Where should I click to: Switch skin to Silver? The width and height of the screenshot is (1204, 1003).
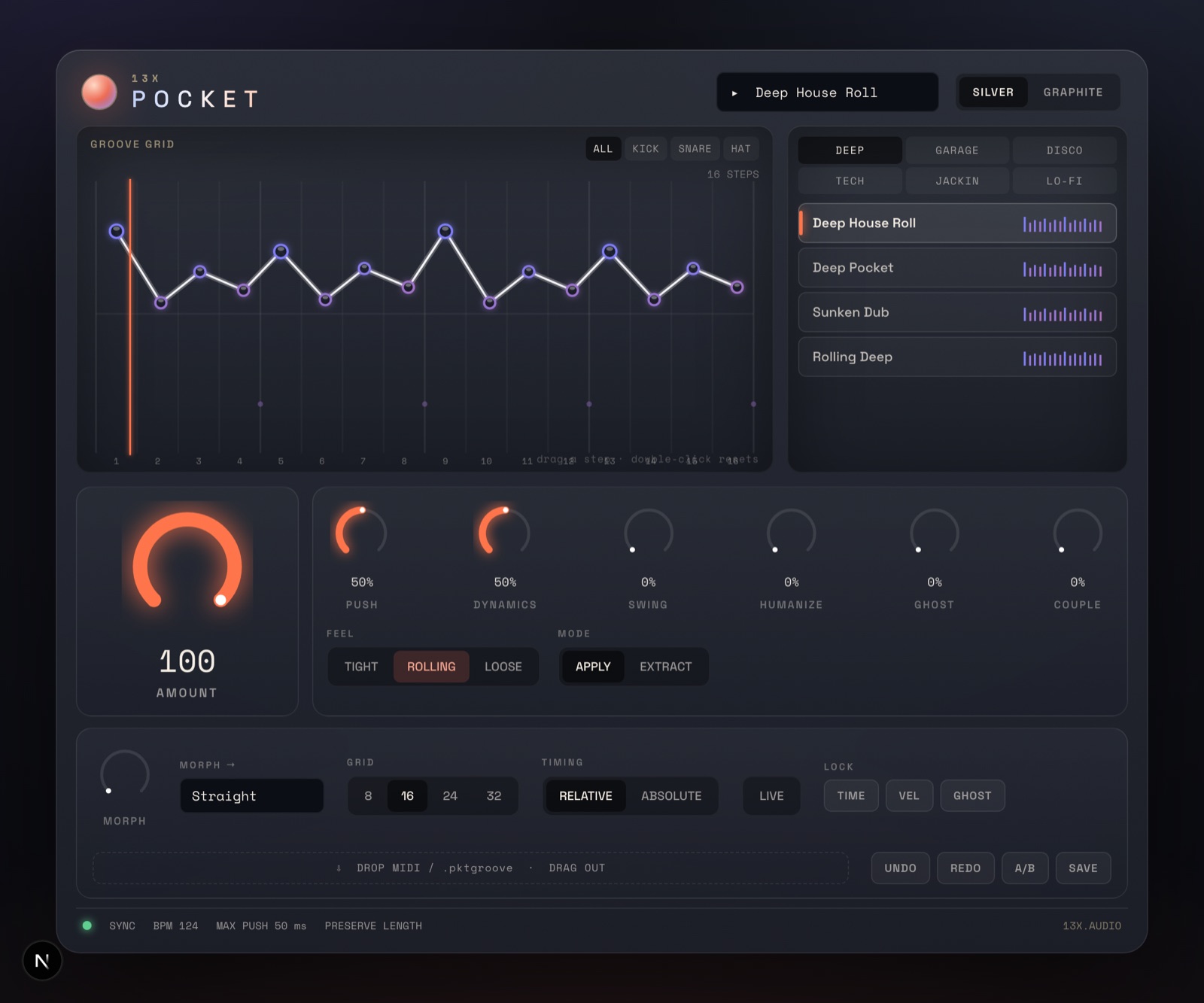tap(993, 93)
